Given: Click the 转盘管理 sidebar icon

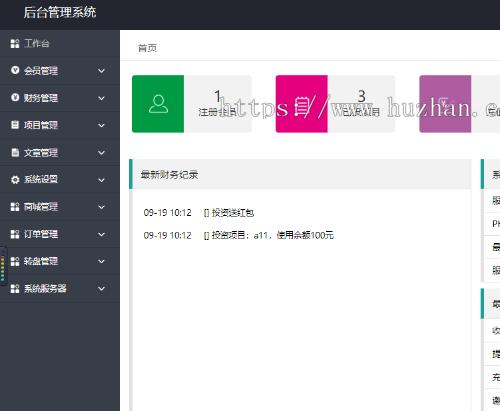Looking at the screenshot, I should tap(15, 261).
